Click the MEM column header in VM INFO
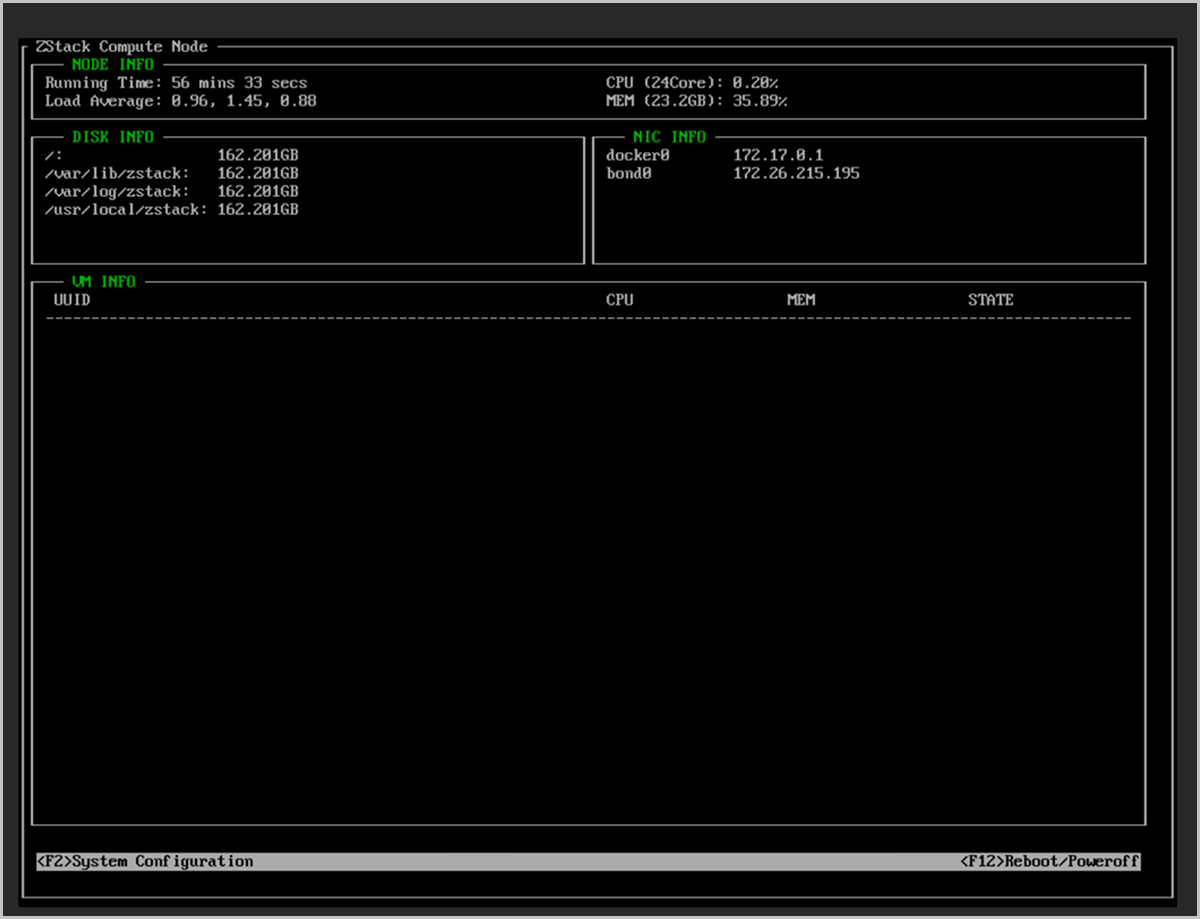Viewport: 1200px width, 919px height. 801,299
